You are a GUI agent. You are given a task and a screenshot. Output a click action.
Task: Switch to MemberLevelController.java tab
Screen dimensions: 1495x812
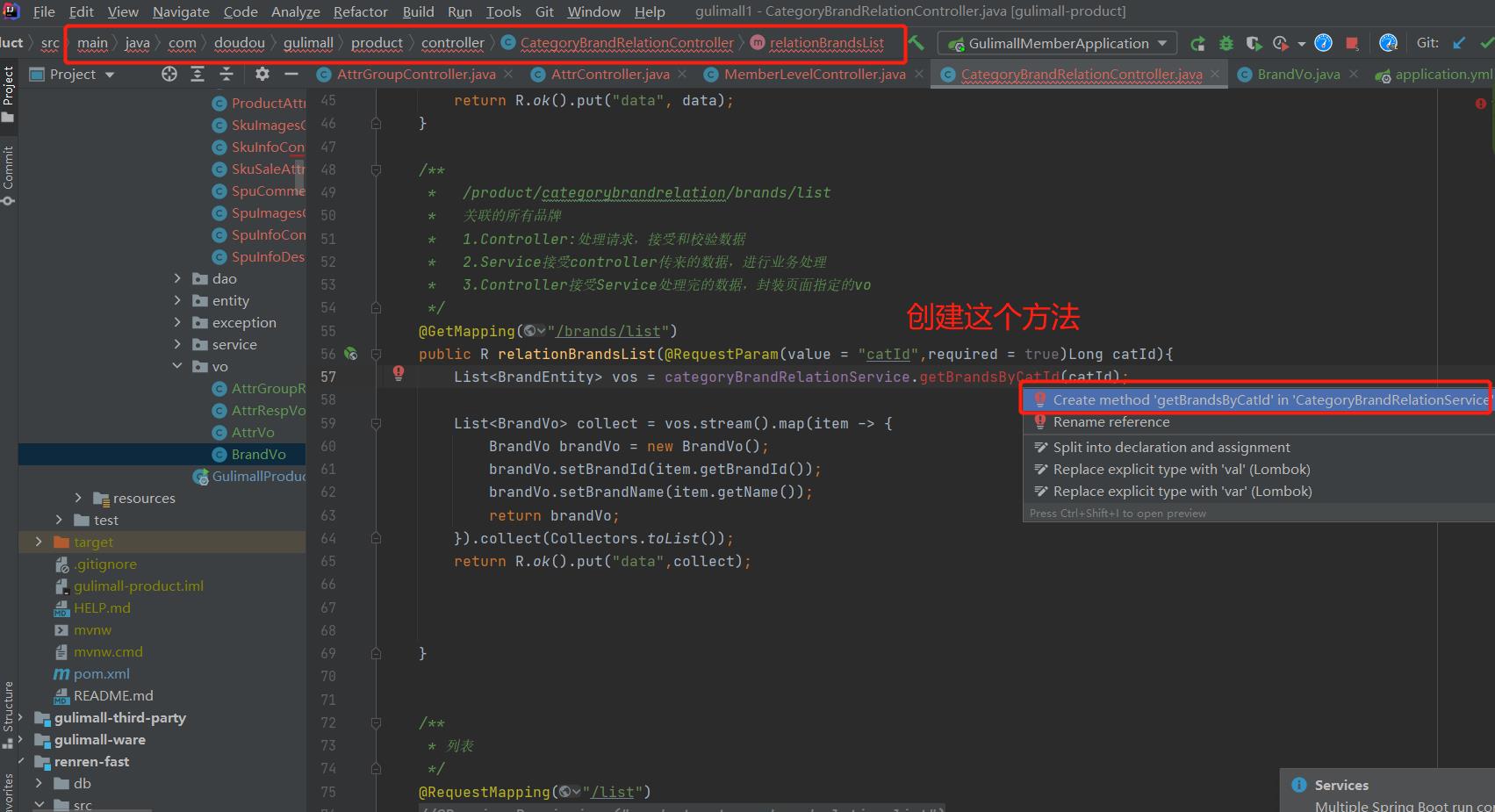pyautogui.click(x=814, y=75)
